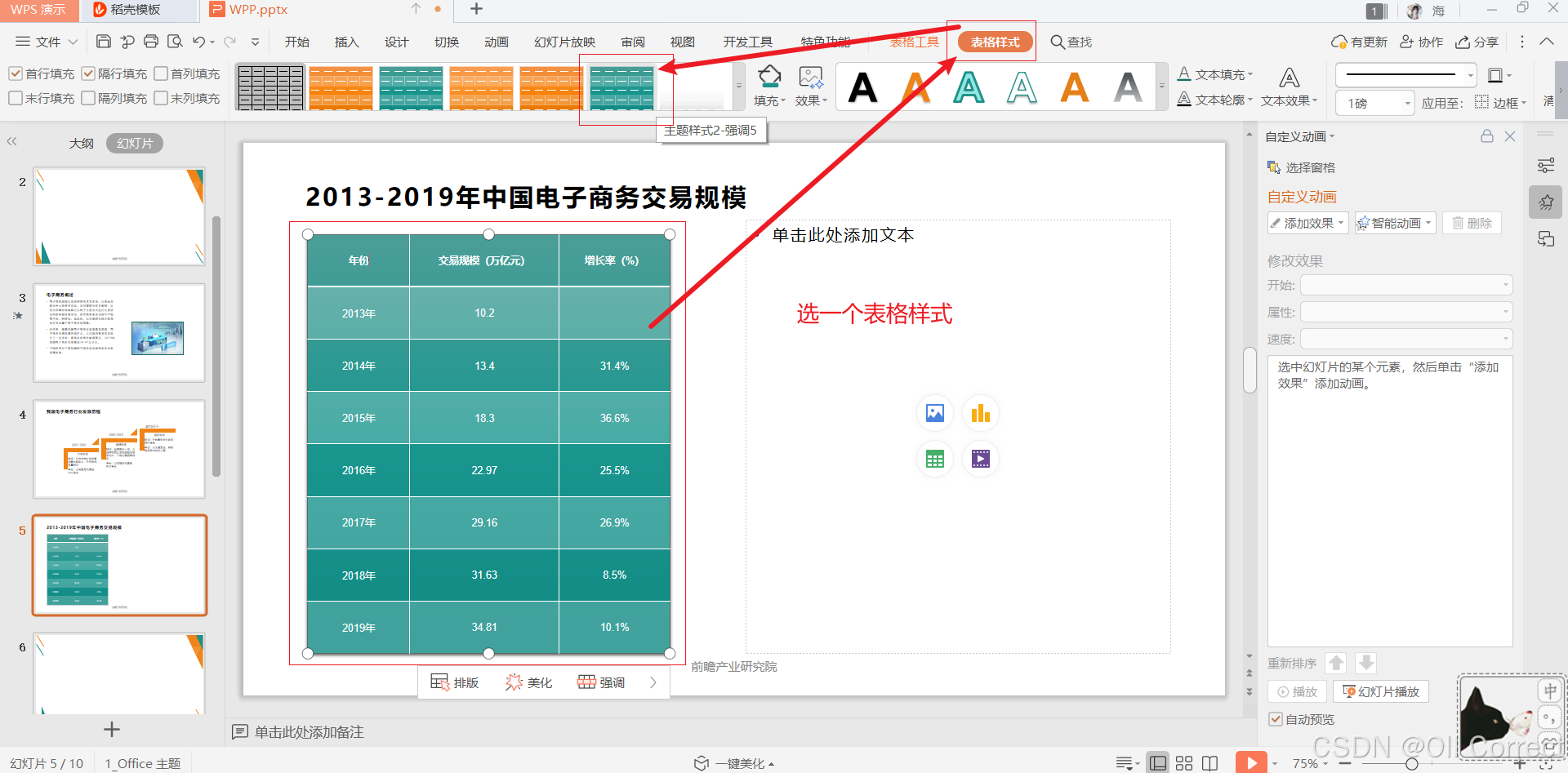Screen dimensions: 1568x773
Task: Open the 插入 ribbon tab
Action: pyautogui.click(x=347, y=42)
